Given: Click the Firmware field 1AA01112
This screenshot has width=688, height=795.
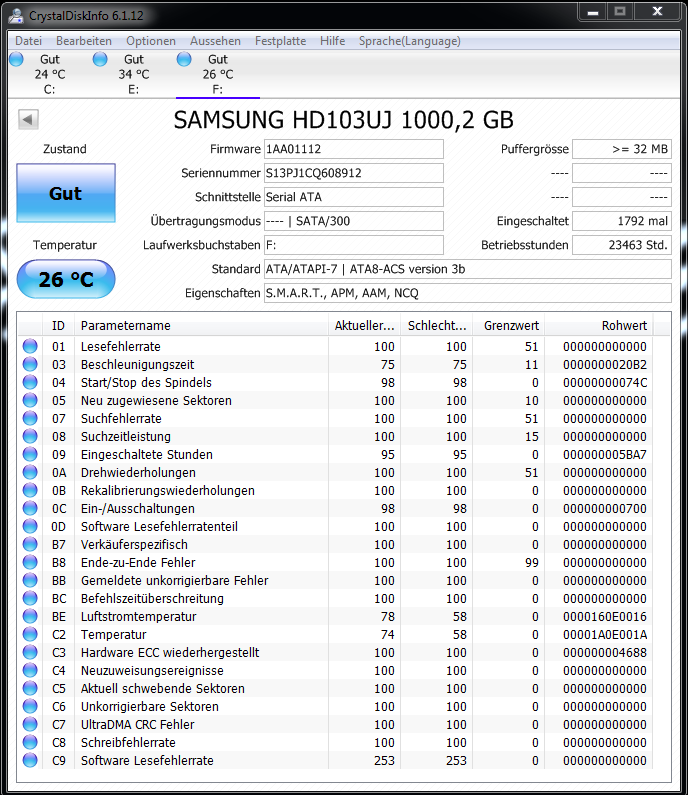Looking at the screenshot, I should pos(354,149).
